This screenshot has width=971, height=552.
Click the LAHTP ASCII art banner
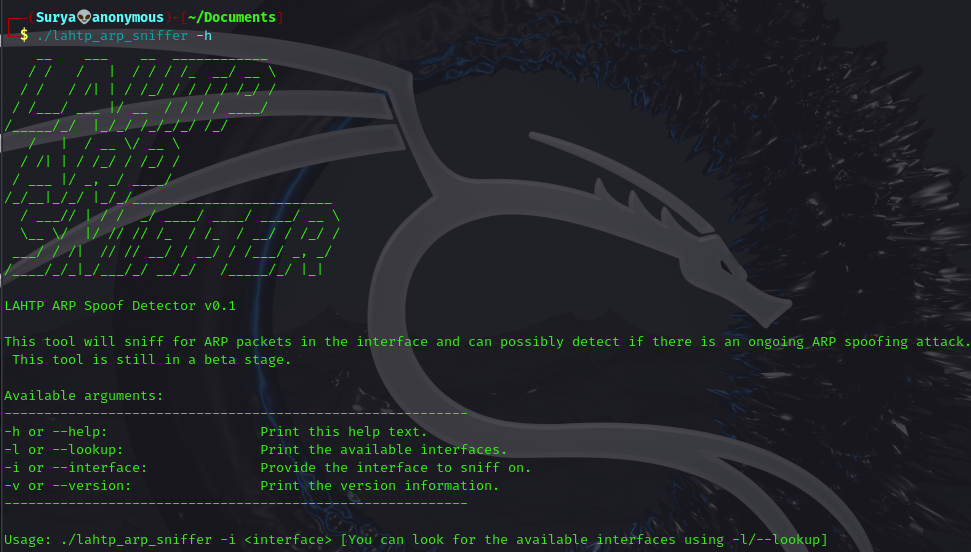140,93
